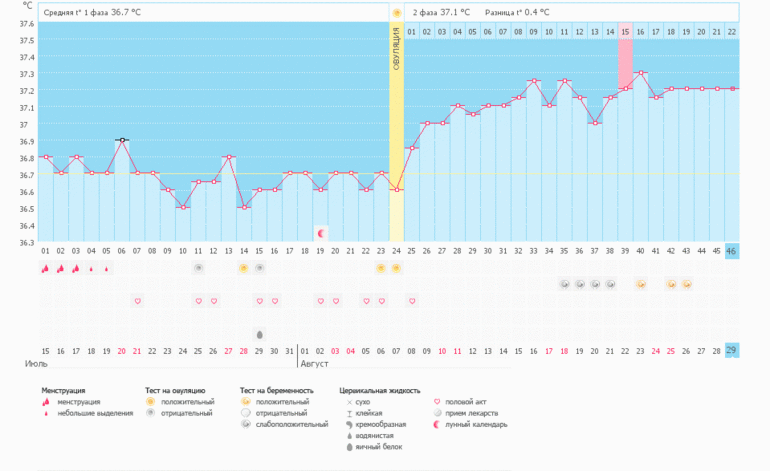Screen dimensions: 770x471
Task: Click the menstruation icon on cycle day 01
Action: coord(45,269)
